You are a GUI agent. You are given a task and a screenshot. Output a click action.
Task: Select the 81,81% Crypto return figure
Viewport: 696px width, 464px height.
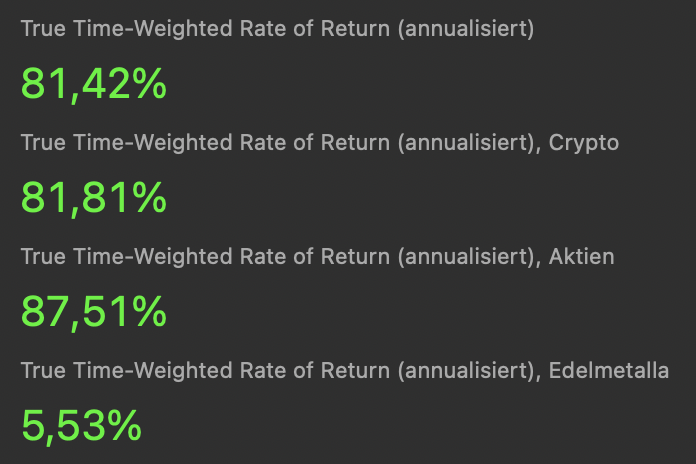(93, 198)
